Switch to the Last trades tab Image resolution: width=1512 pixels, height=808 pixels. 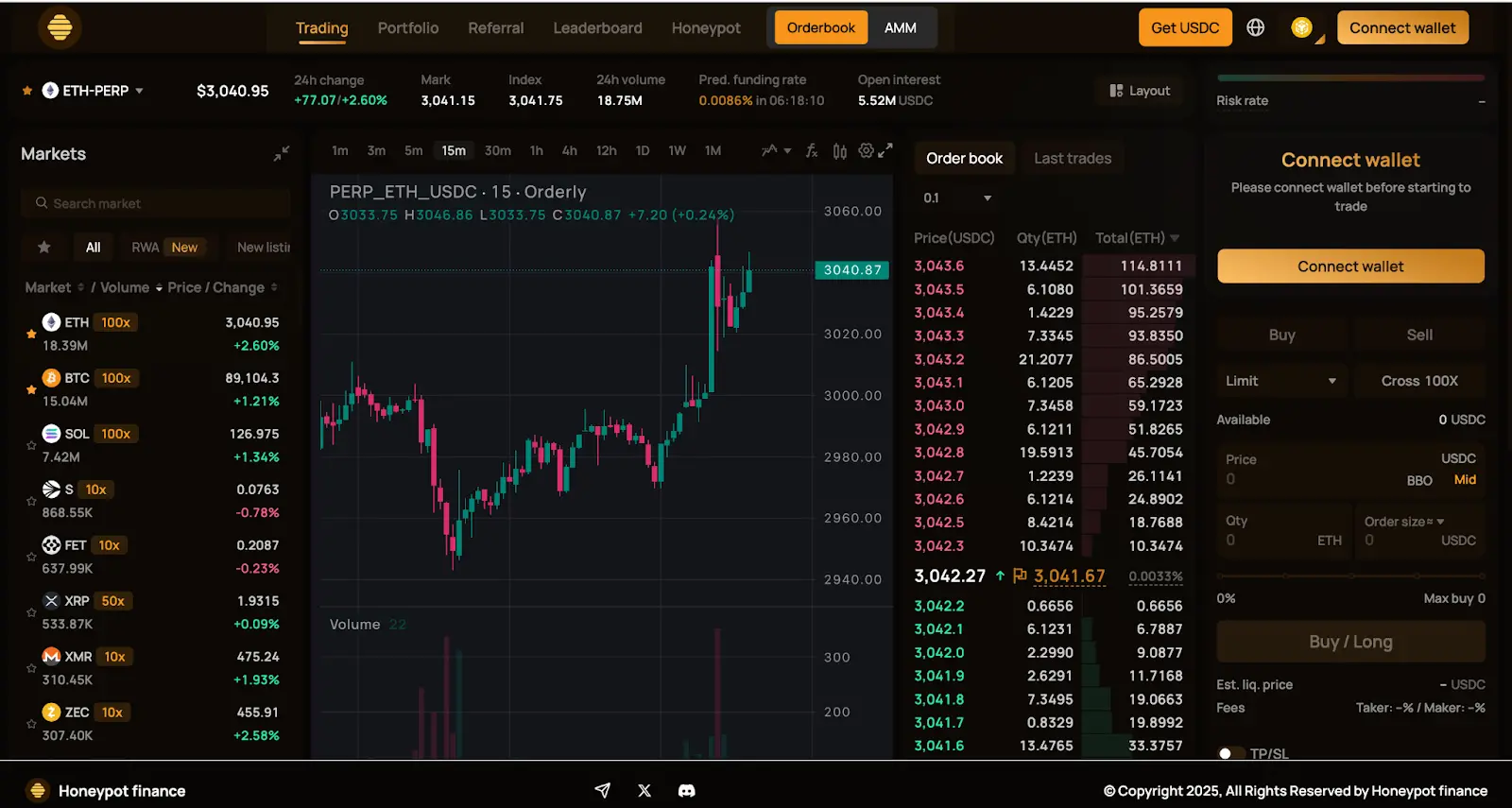(1072, 159)
